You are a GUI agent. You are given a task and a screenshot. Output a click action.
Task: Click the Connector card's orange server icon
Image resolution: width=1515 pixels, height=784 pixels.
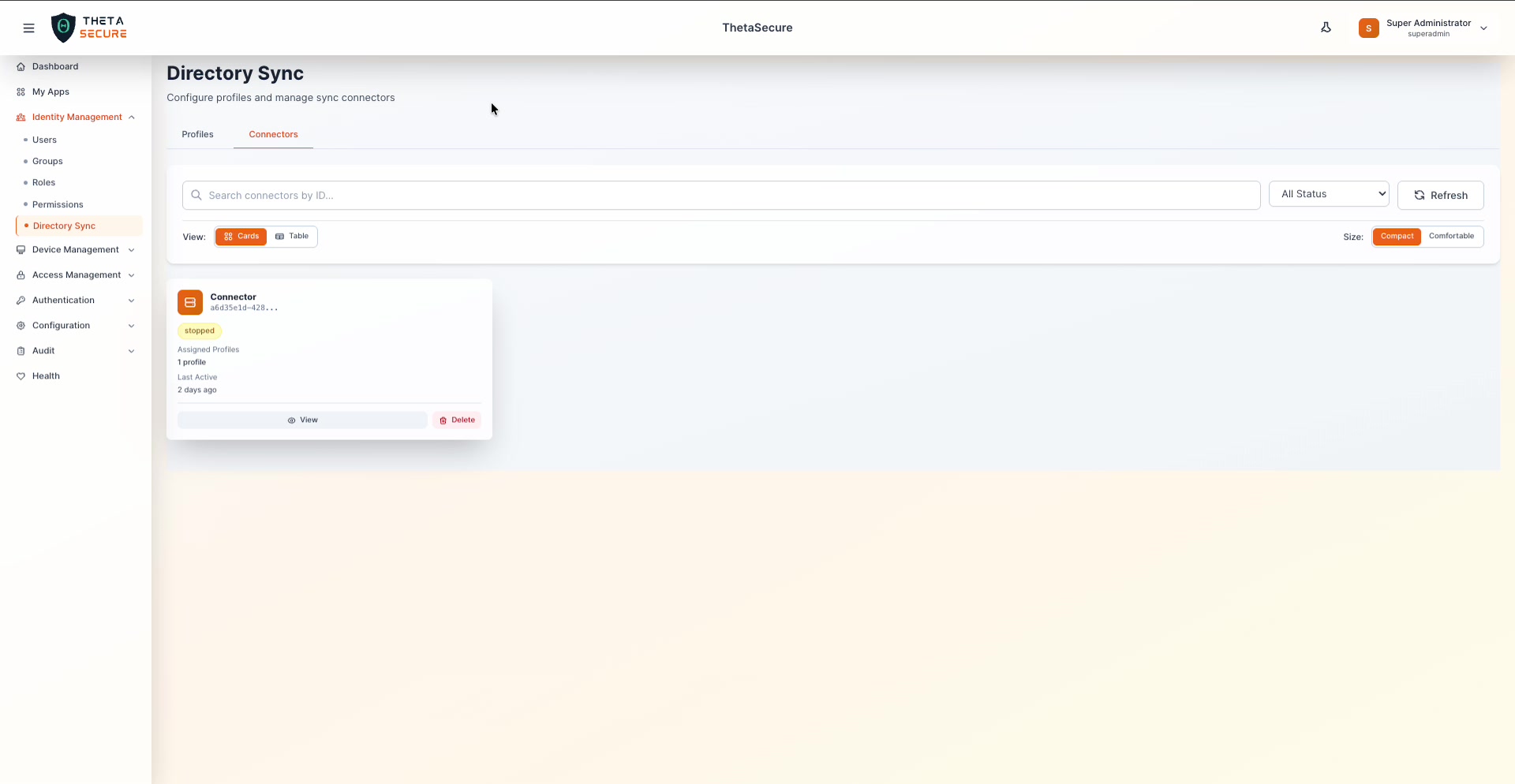pyautogui.click(x=189, y=302)
